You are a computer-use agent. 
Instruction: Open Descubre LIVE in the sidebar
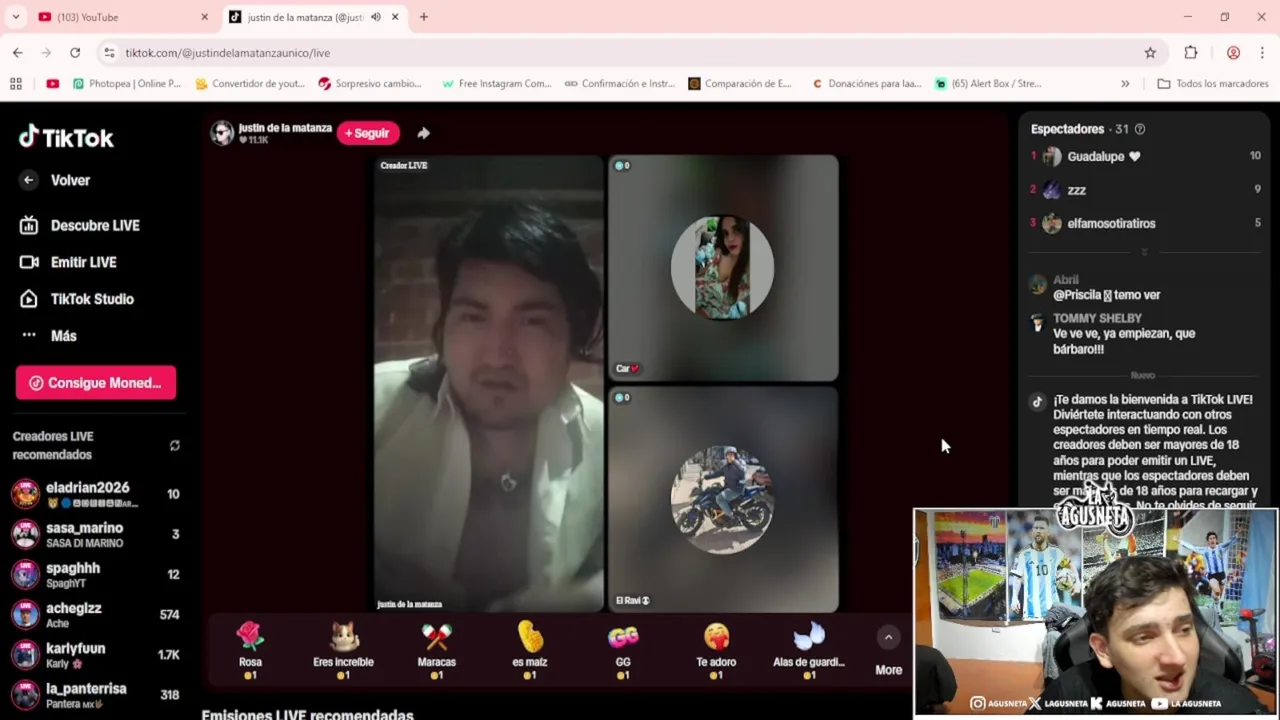tap(80, 225)
